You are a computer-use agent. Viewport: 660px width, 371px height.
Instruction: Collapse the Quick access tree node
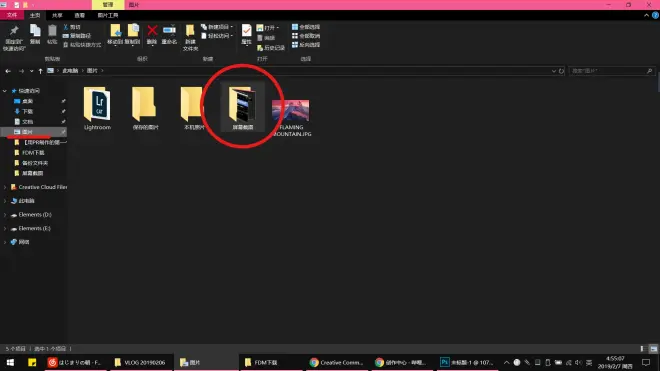[x=5, y=91]
